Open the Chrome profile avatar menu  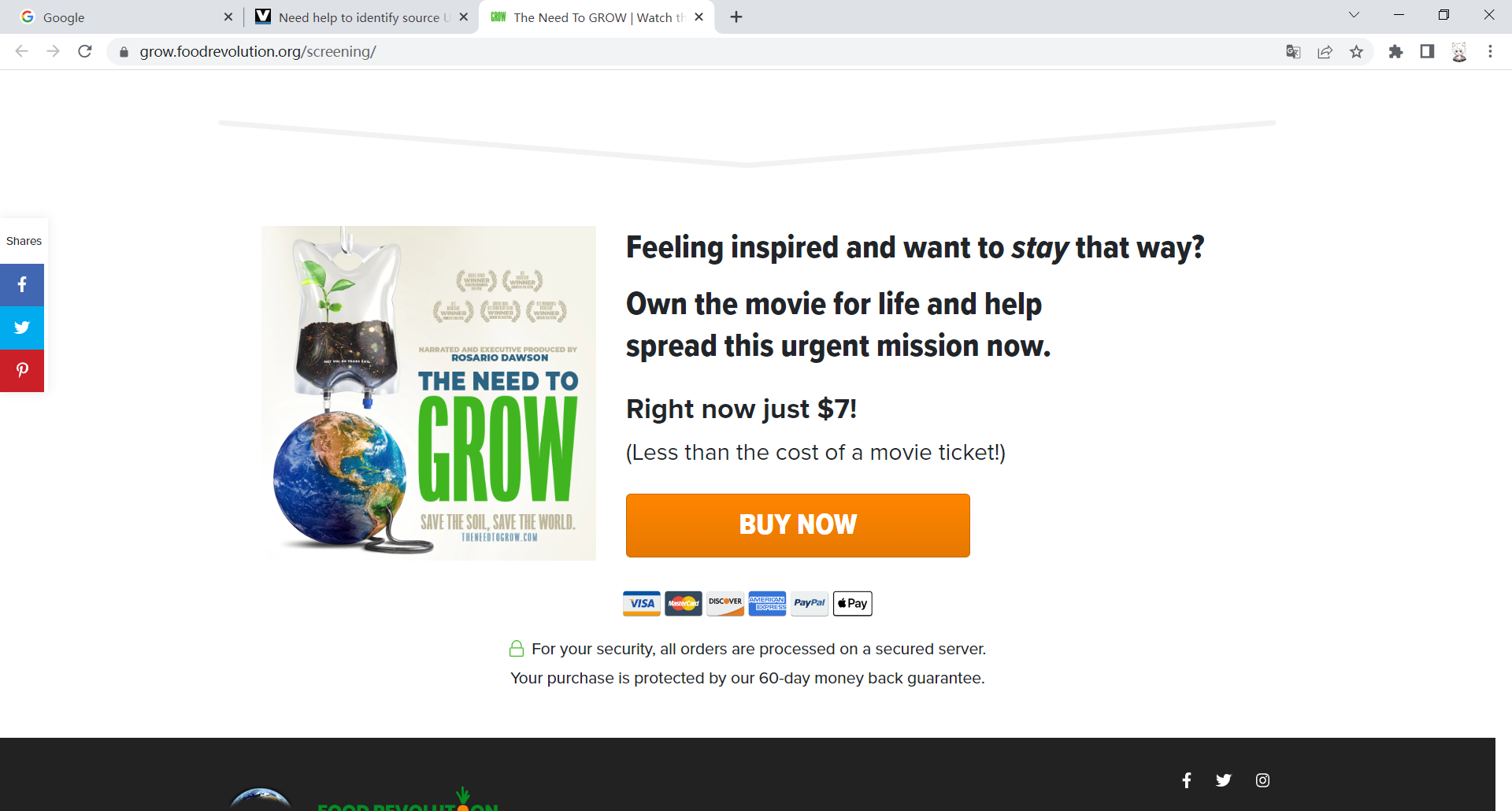coord(1459,52)
